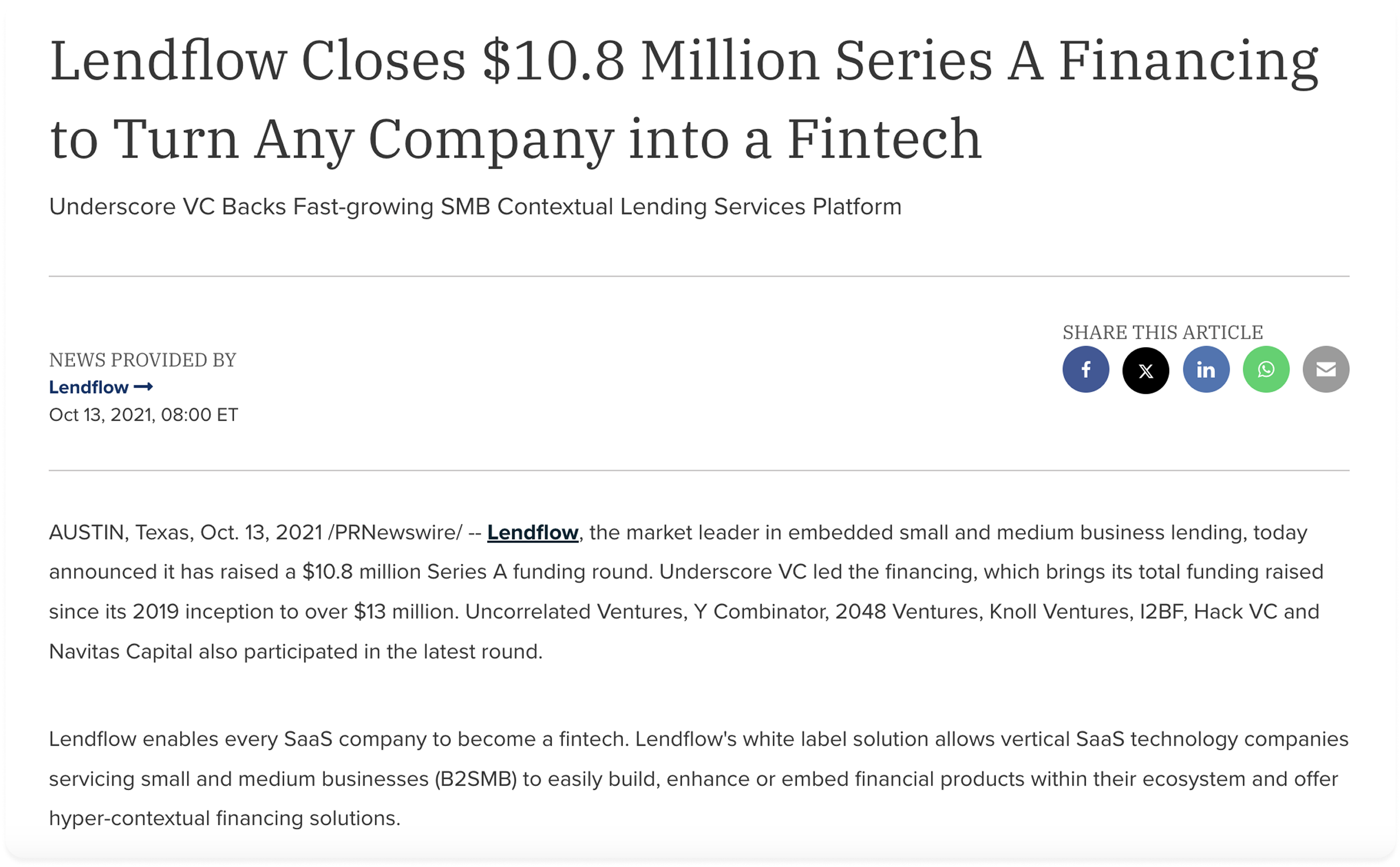The width and height of the screenshot is (1400, 867).
Task: Share the article via WhatsApp
Action: tap(1266, 369)
